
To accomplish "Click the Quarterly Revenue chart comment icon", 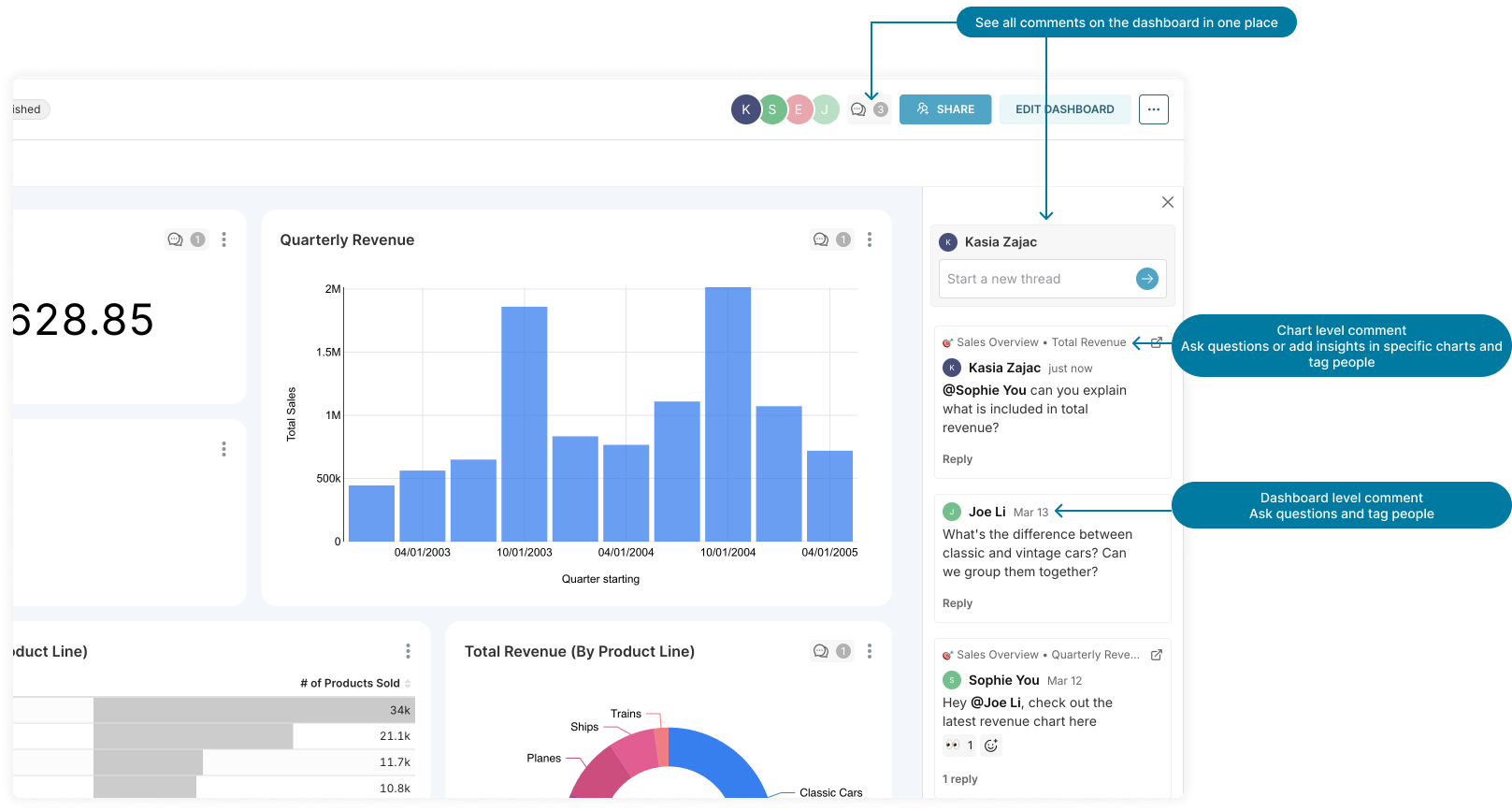I will 821,239.
